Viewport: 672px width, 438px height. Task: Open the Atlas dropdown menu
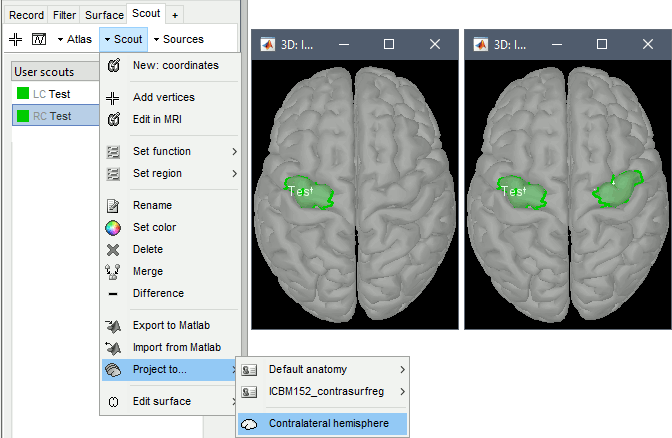point(74,39)
